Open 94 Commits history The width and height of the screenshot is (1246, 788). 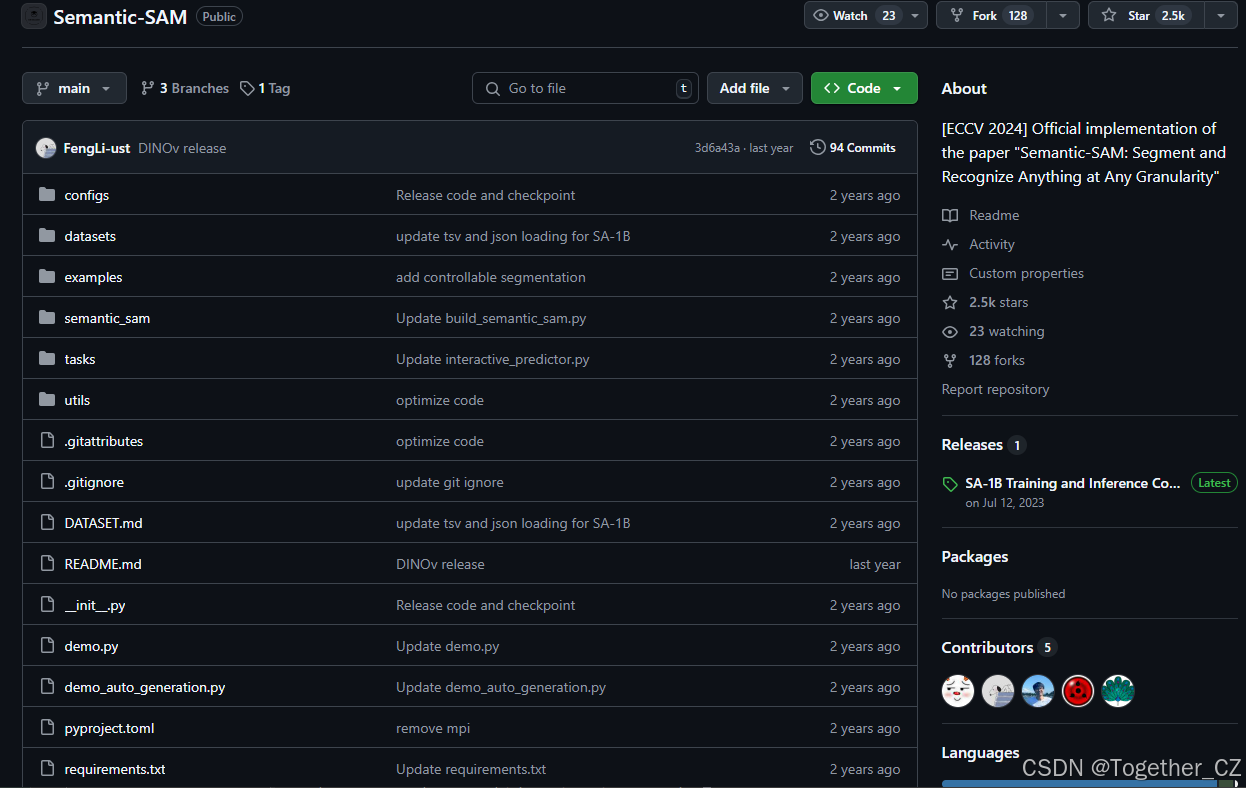[x=853, y=148]
